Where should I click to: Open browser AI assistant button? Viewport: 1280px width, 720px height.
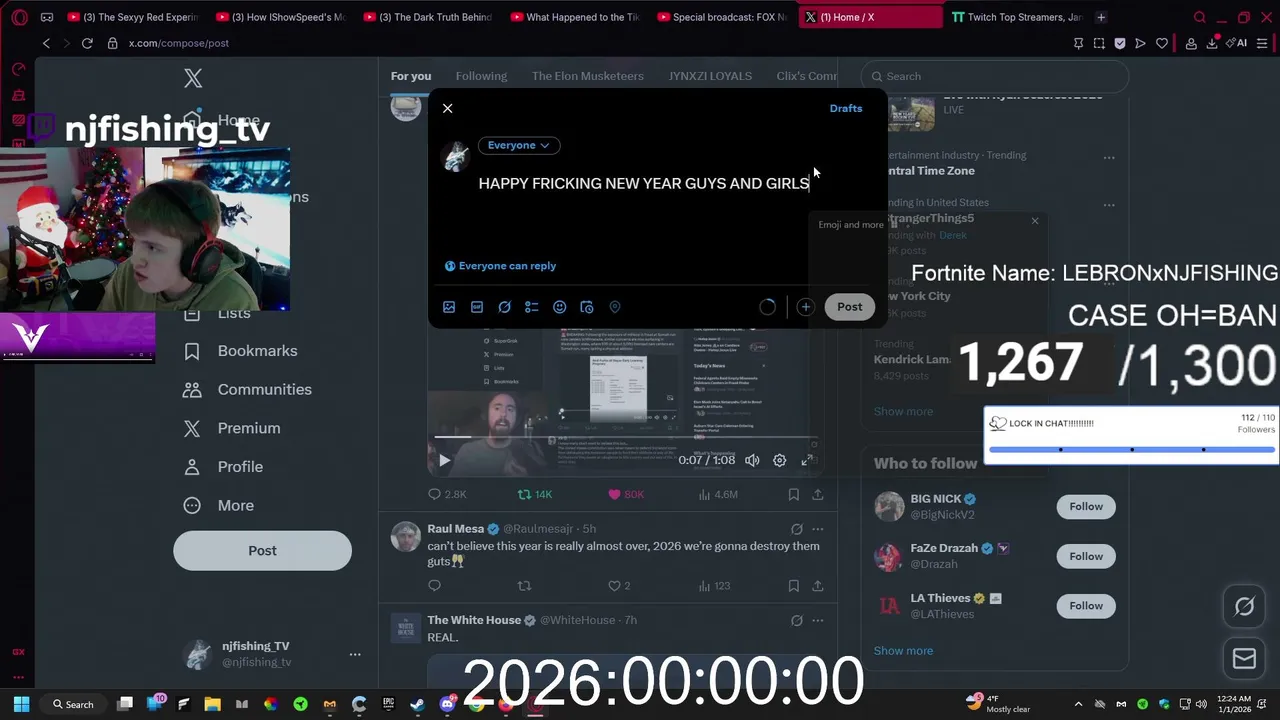click(x=1238, y=43)
